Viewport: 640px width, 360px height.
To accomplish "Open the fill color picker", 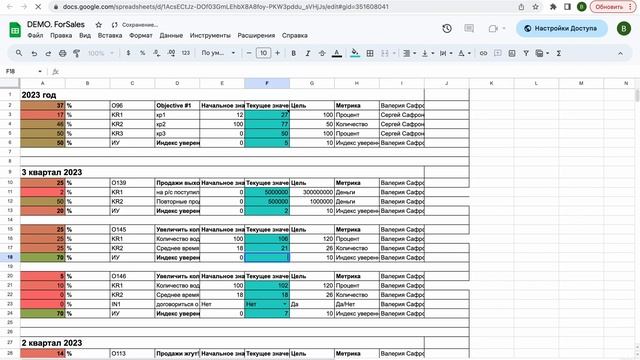I will 355,53.
